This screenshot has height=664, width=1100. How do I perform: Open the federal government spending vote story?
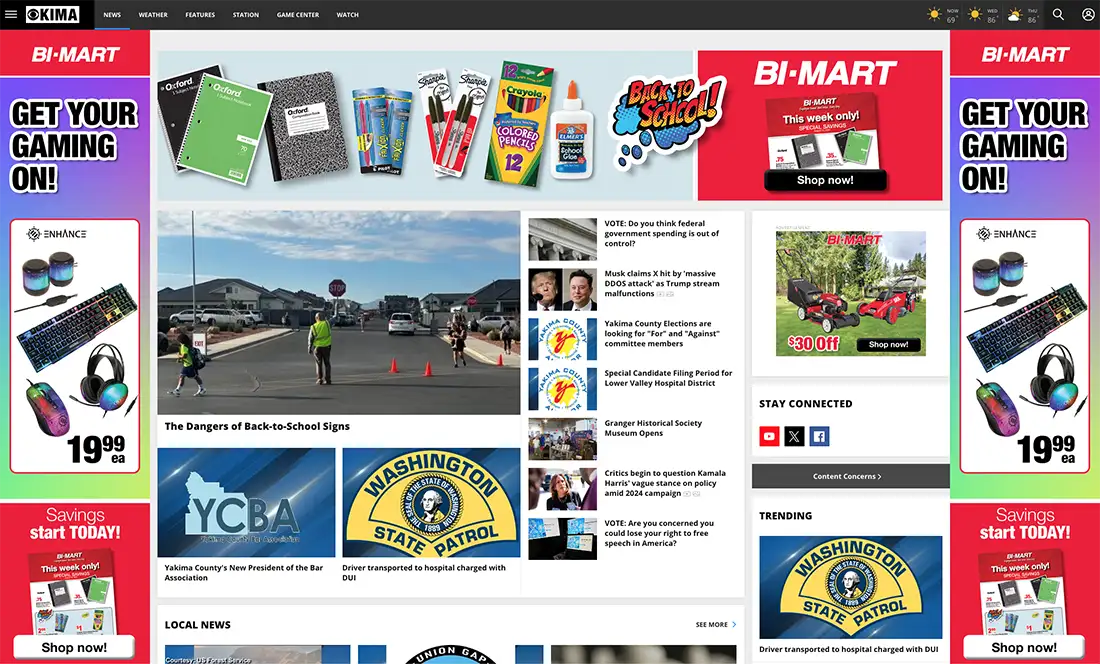pyautogui.click(x=664, y=233)
